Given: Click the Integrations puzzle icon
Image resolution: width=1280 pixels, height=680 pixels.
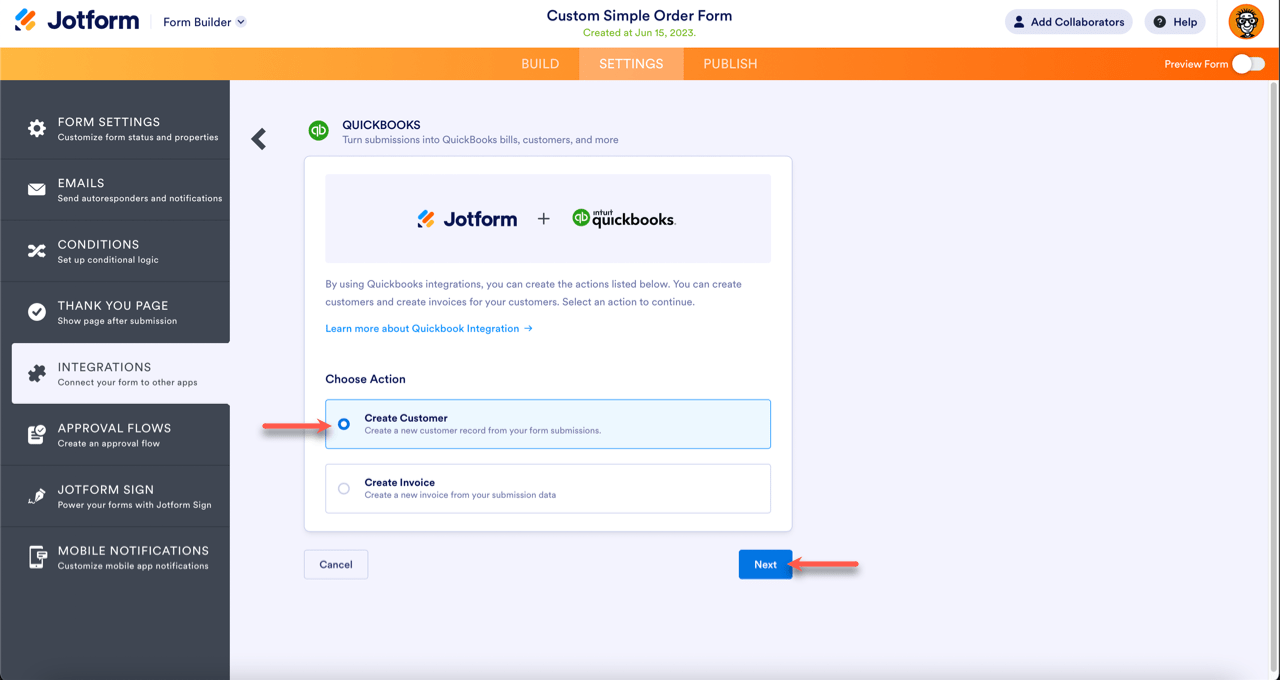Looking at the screenshot, I should tap(37, 374).
